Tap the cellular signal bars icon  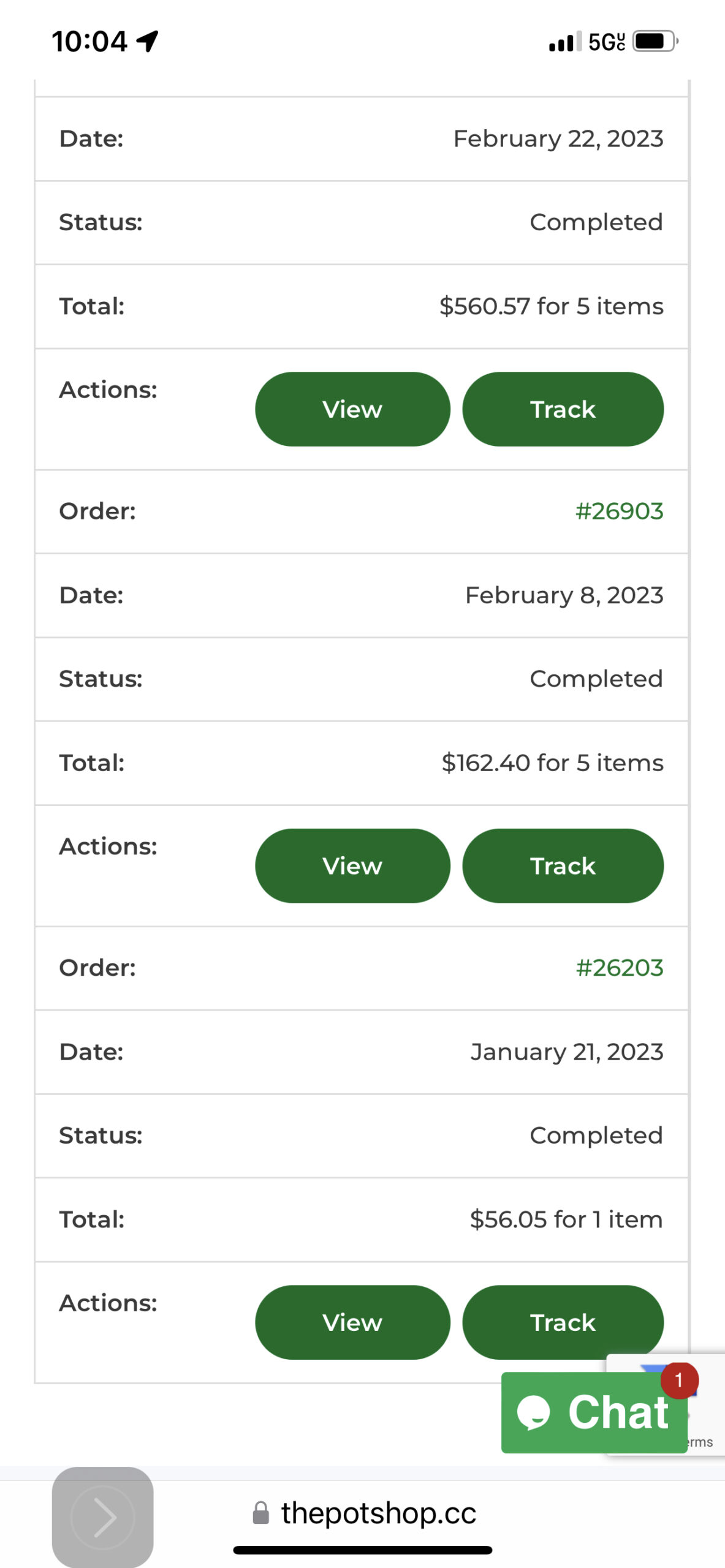coord(565,43)
